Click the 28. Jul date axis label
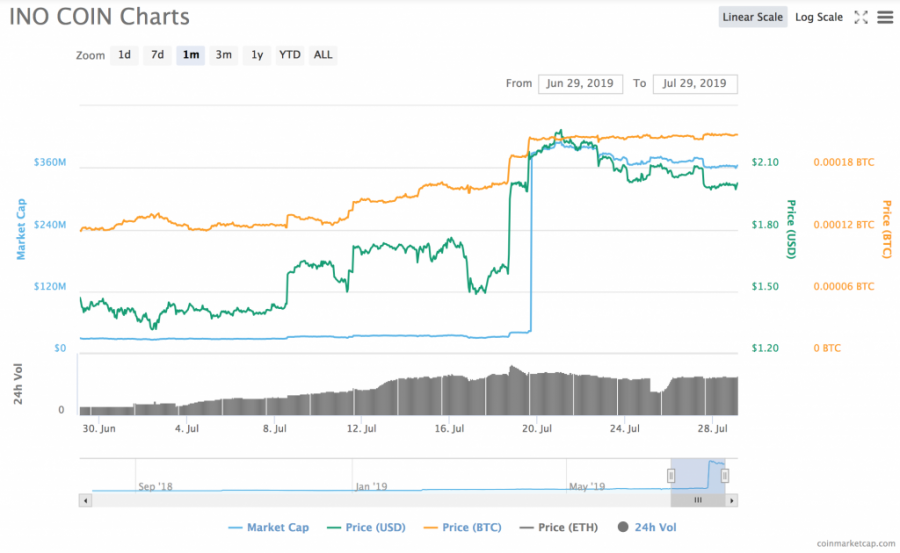The height and width of the screenshot is (553, 900). [x=712, y=428]
